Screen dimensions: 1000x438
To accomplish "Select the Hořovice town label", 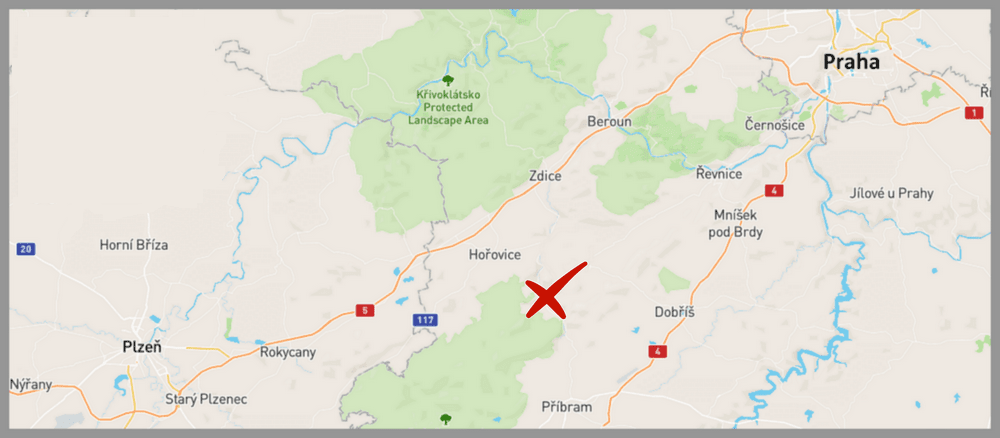I will pyautogui.click(x=495, y=255).
